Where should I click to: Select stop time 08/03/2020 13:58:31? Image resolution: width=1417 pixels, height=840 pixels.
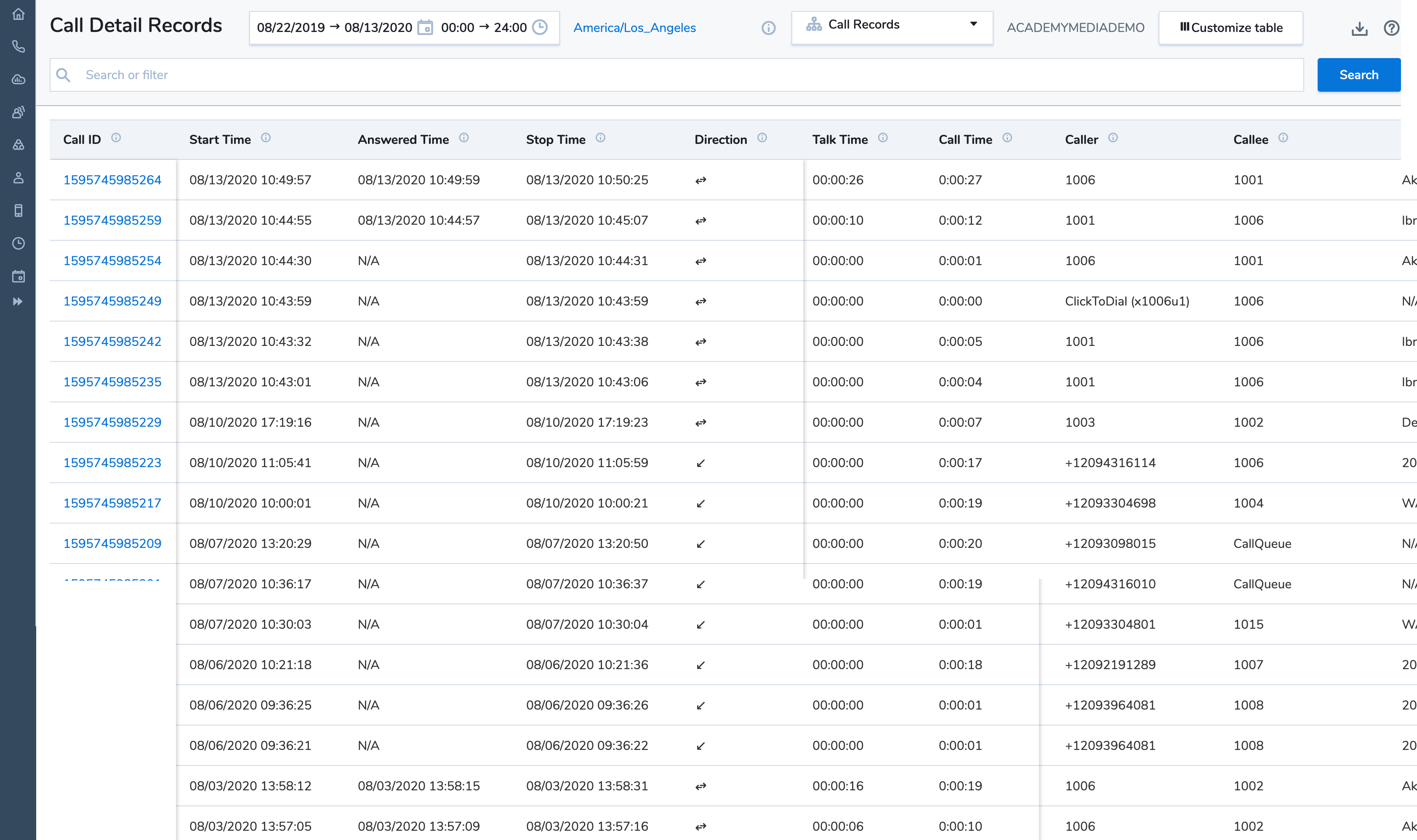pos(587,786)
